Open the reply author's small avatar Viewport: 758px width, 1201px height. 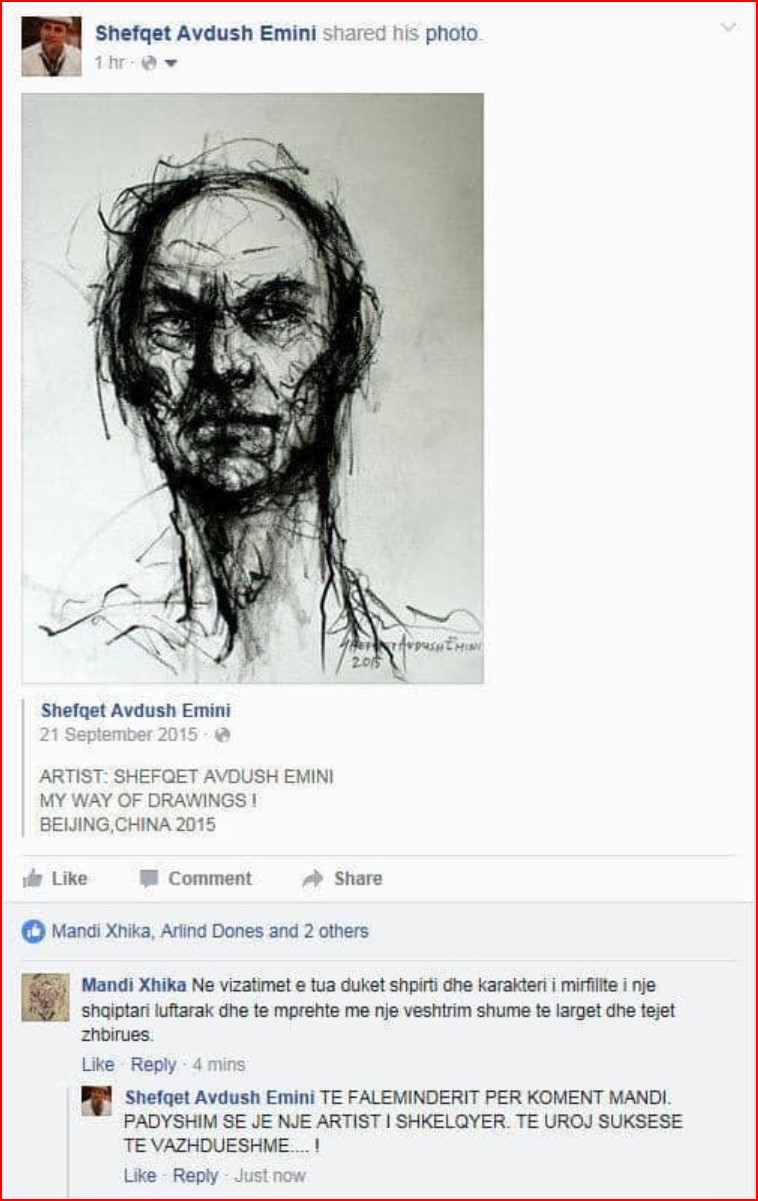[x=96, y=1100]
